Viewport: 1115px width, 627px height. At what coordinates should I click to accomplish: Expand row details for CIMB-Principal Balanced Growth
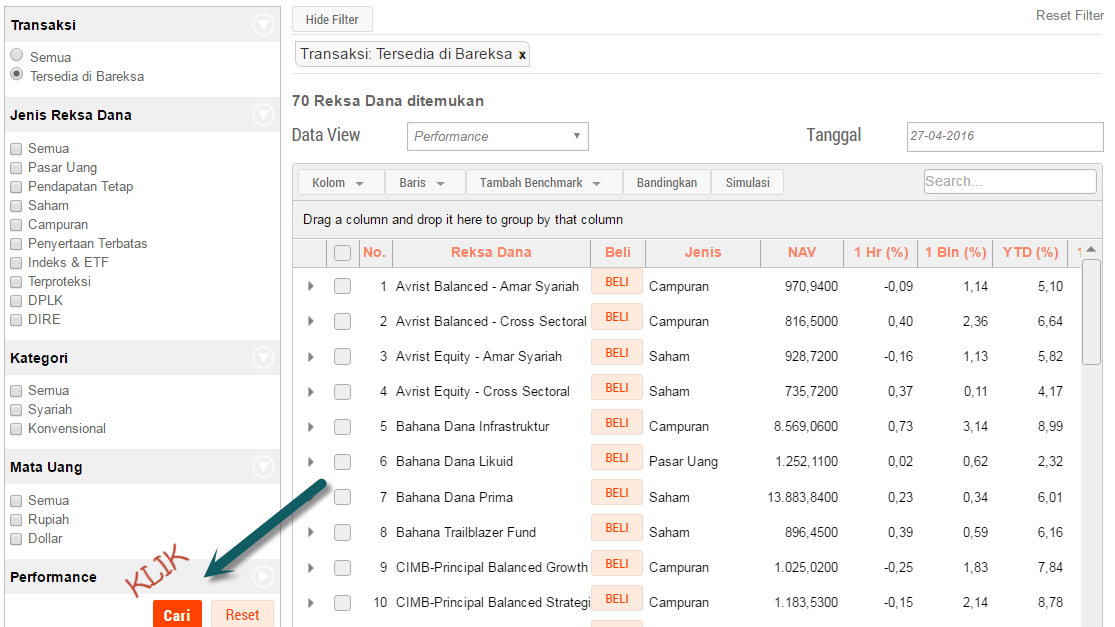coord(311,567)
